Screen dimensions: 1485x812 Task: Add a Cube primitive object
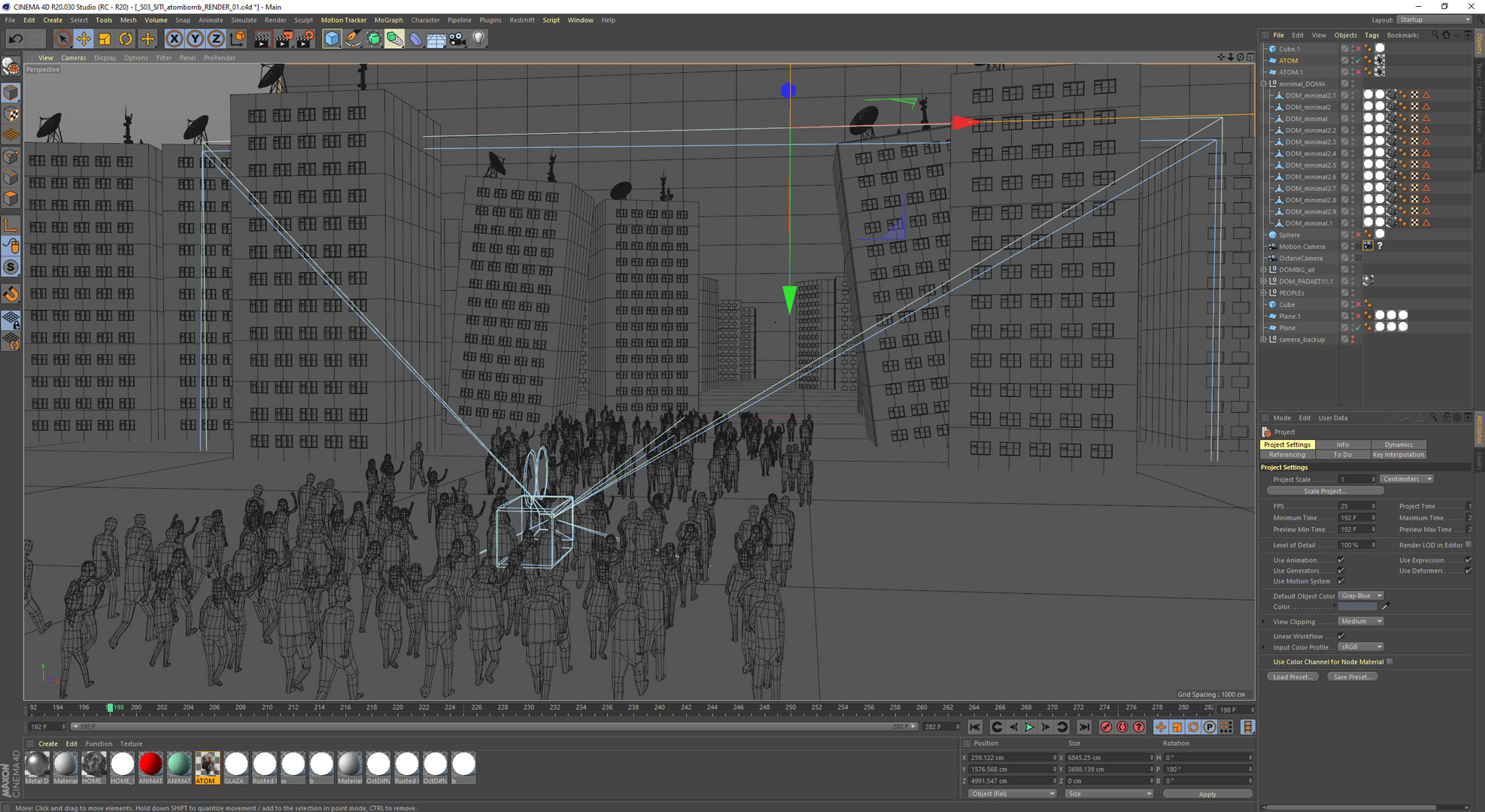(332, 39)
